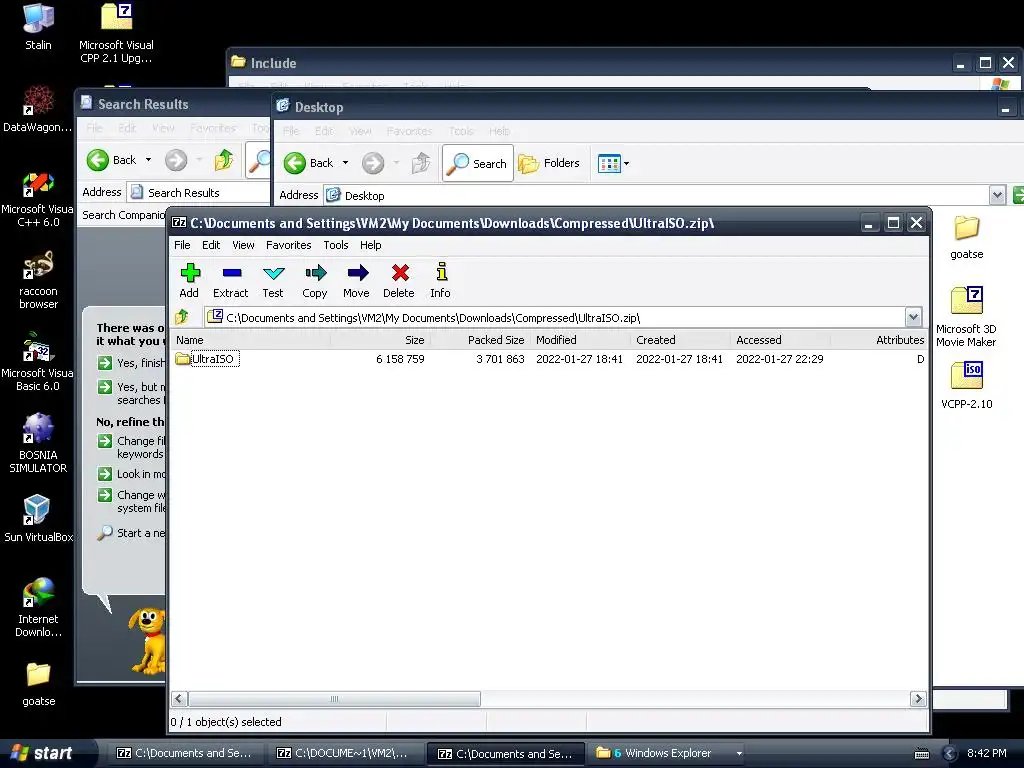Show hidden tray icons arrow
The image size is (1024, 768).
point(950,754)
